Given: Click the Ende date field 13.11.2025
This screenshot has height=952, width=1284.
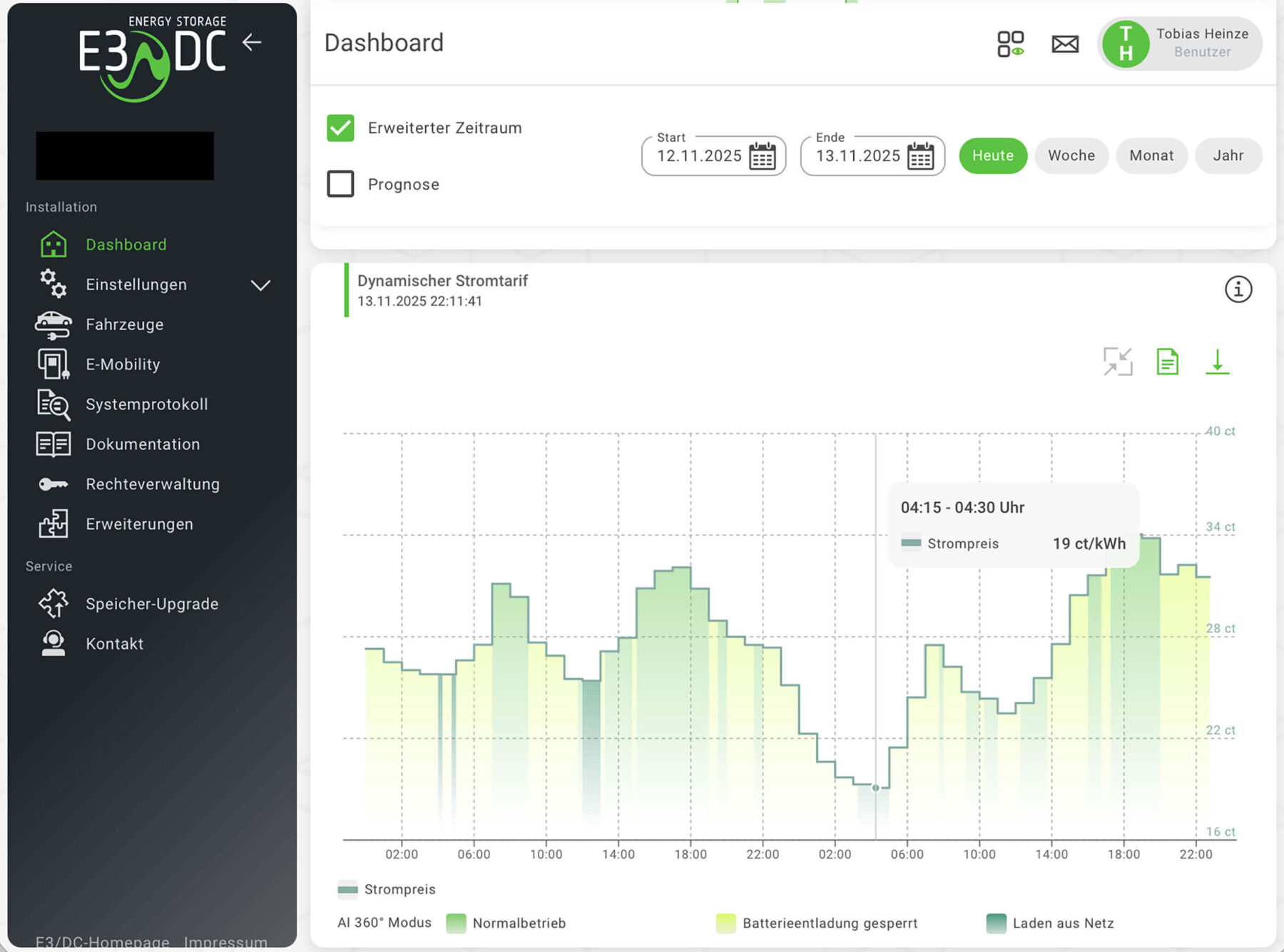Looking at the screenshot, I should (x=872, y=155).
